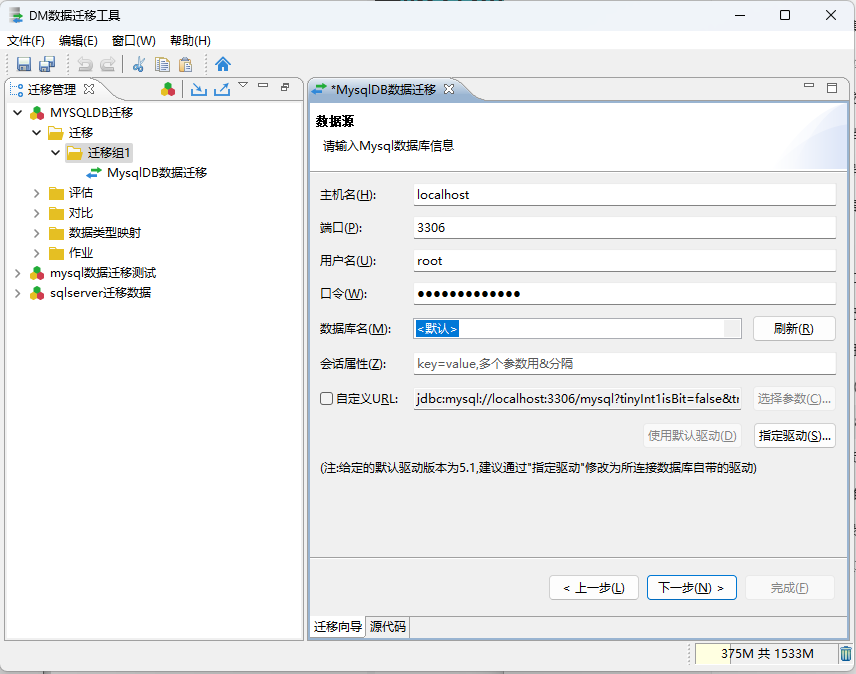Screen dimensions: 856x674
Task: Click the Save All toolbar icon
Action: tap(47, 64)
